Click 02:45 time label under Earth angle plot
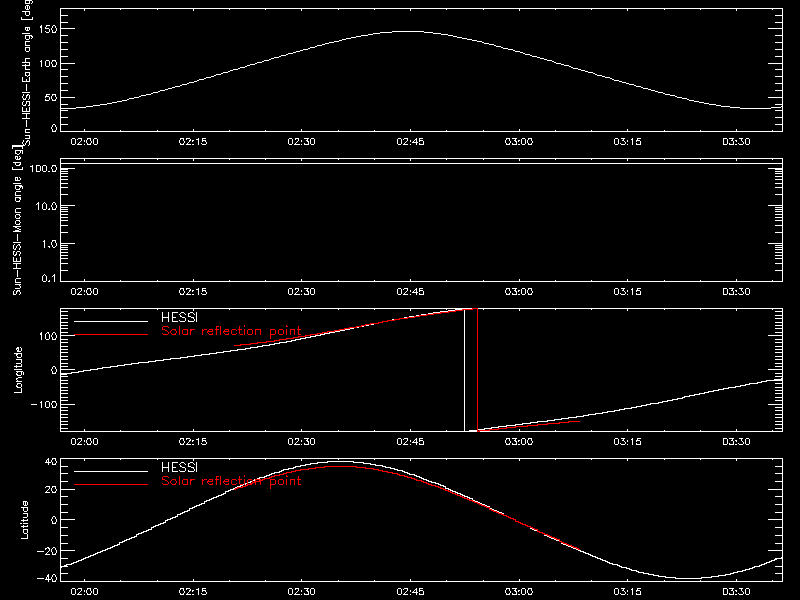 click(x=410, y=141)
